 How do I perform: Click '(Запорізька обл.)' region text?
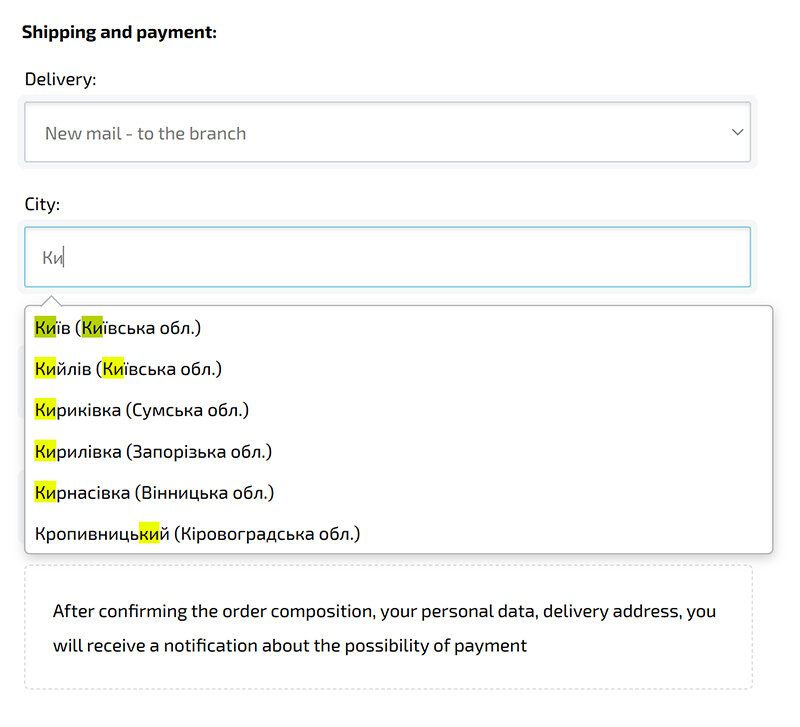click(199, 452)
